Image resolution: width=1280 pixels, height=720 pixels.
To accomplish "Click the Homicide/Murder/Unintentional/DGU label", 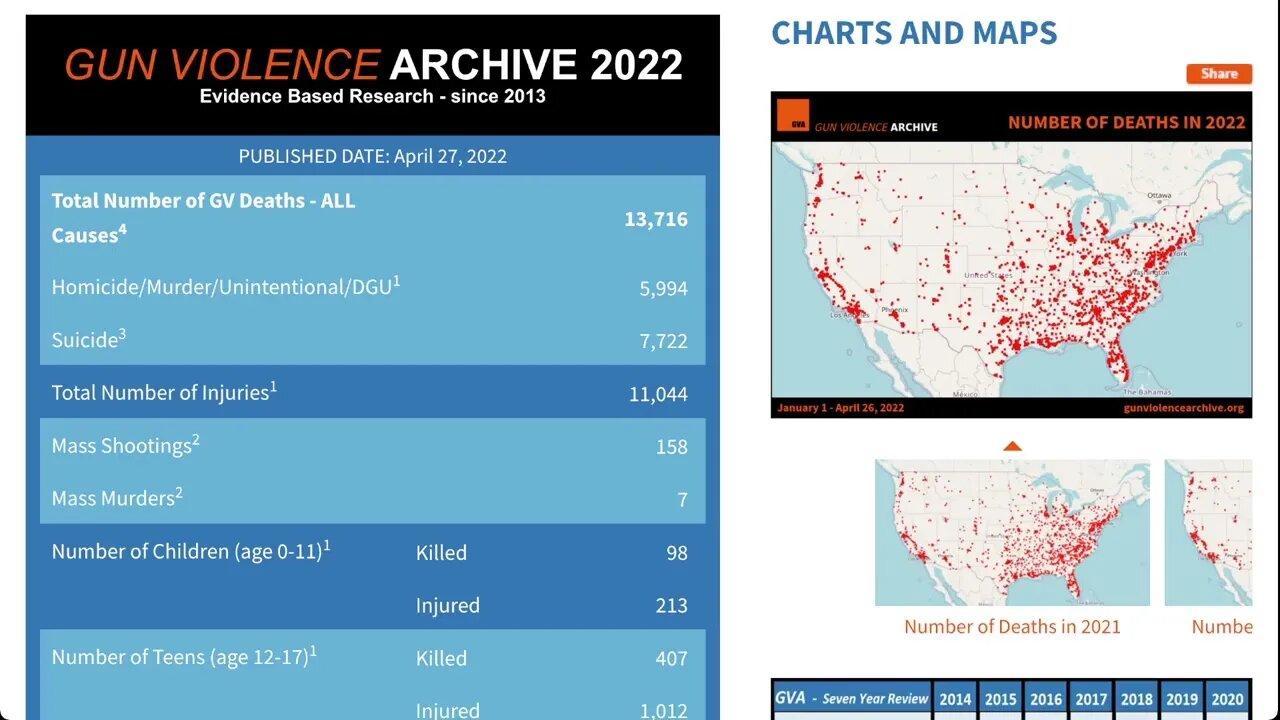I will click(x=226, y=286).
